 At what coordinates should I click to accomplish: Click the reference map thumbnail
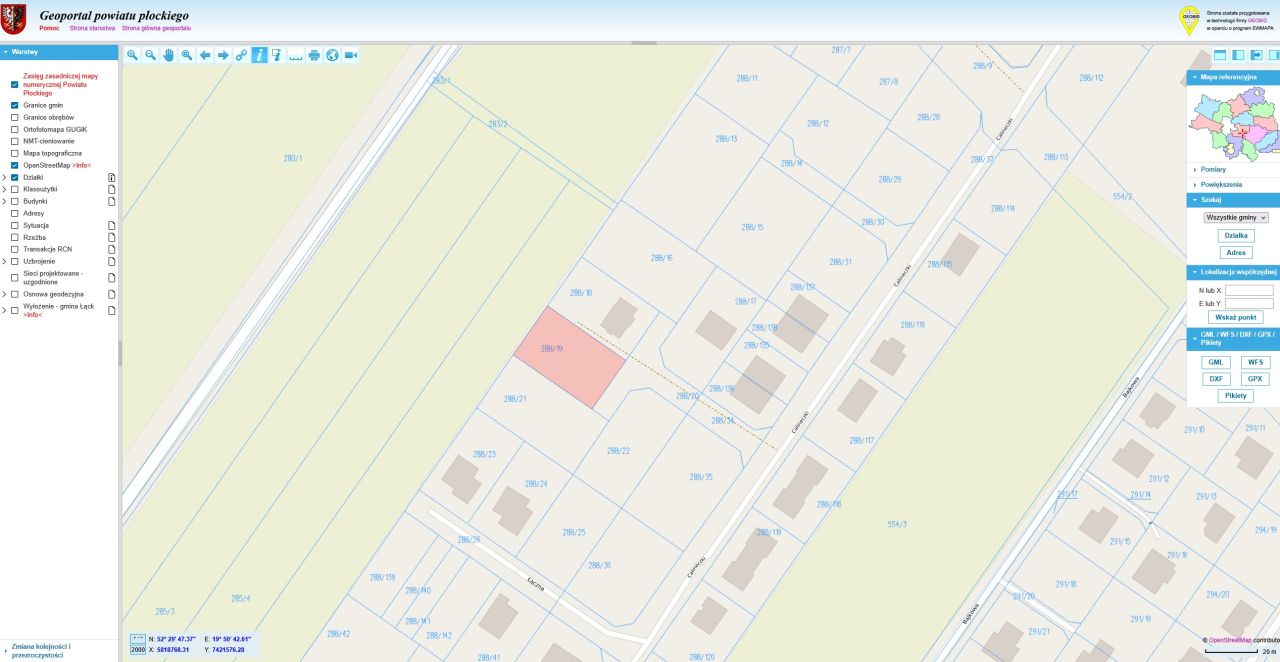tap(1234, 122)
